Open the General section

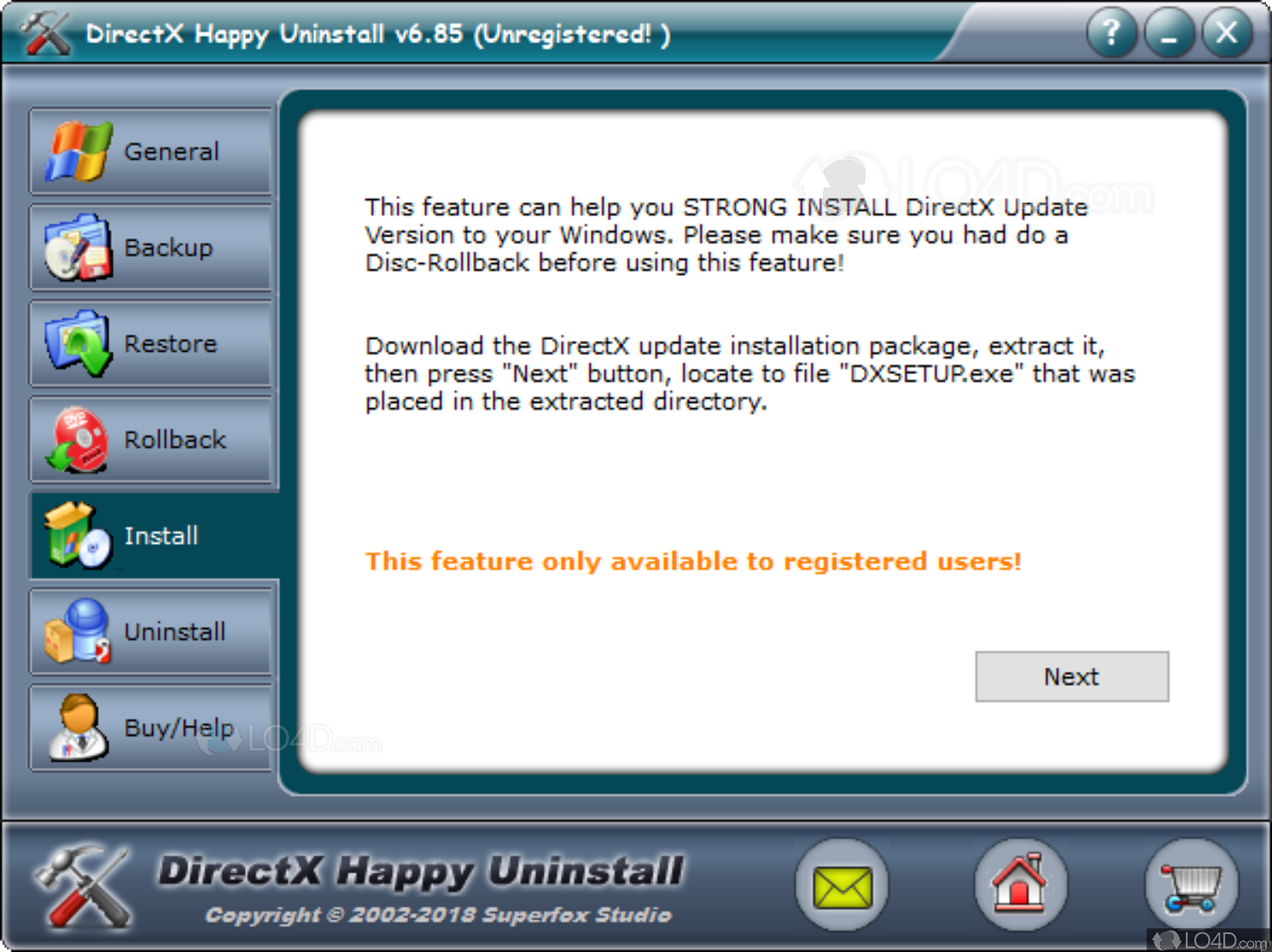[150, 152]
